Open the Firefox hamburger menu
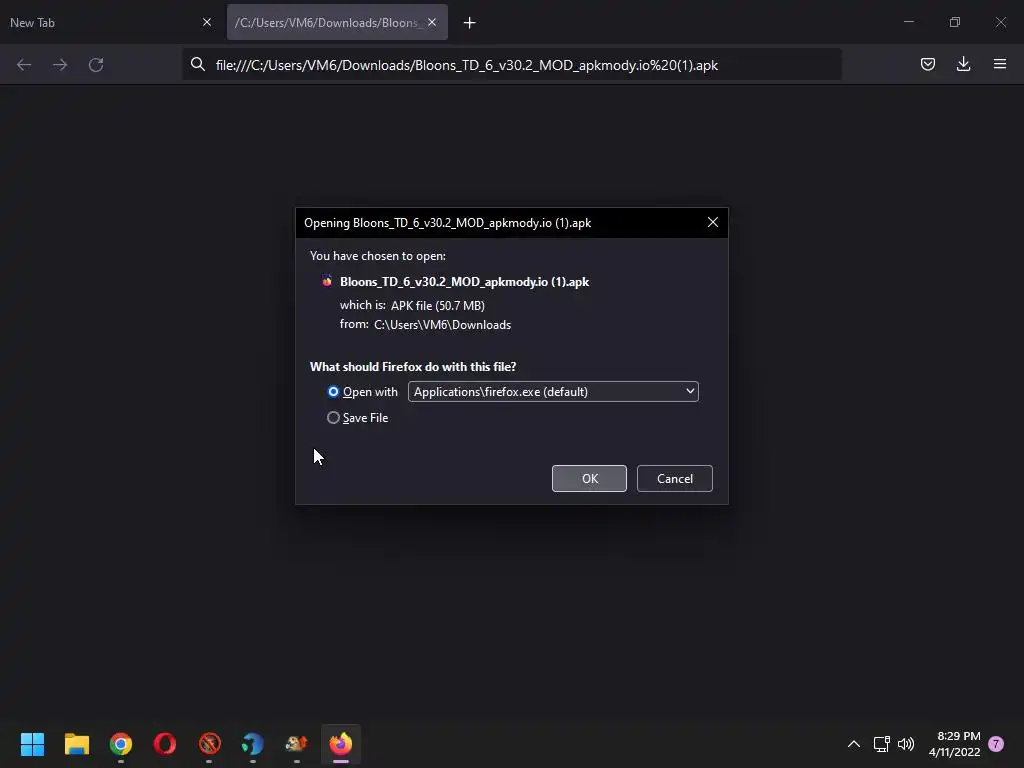Image resolution: width=1024 pixels, height=768 pixels. [1000, 64]
